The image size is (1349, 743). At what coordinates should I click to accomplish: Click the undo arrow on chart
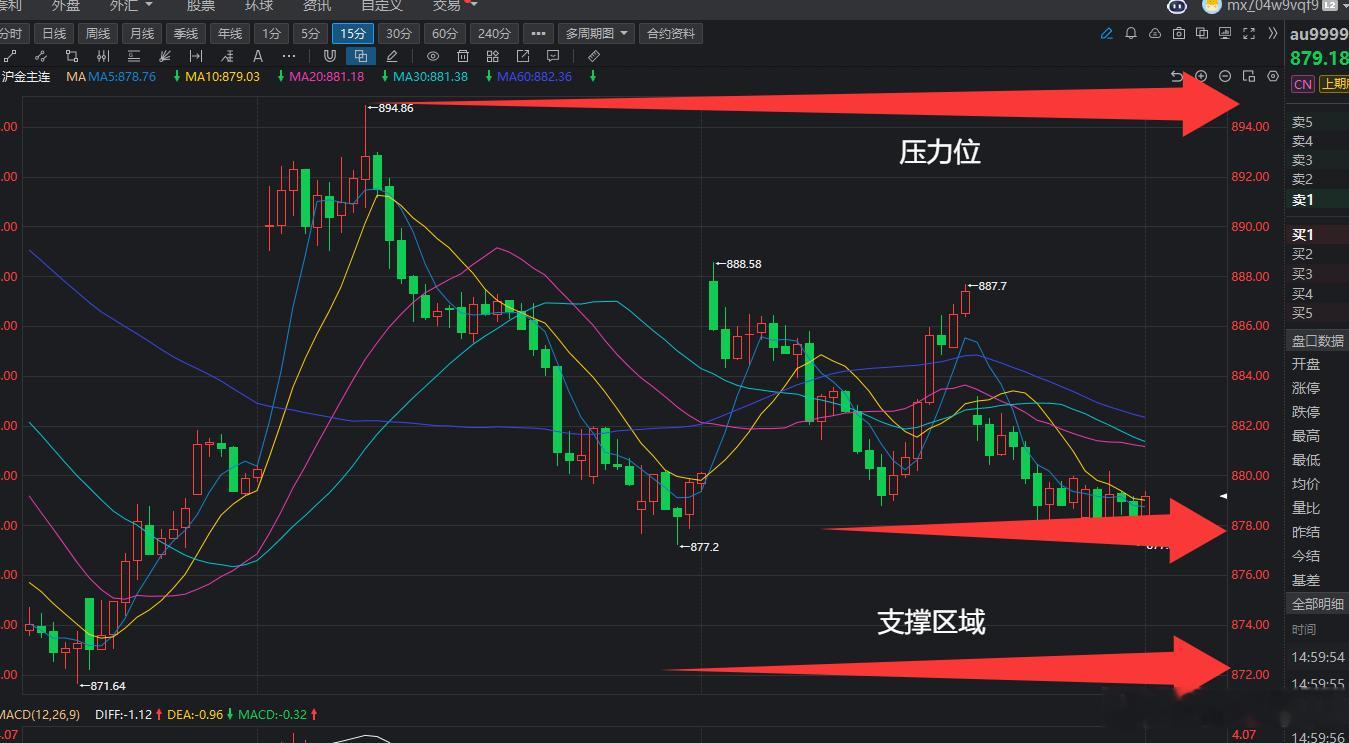pos(1178,76)
